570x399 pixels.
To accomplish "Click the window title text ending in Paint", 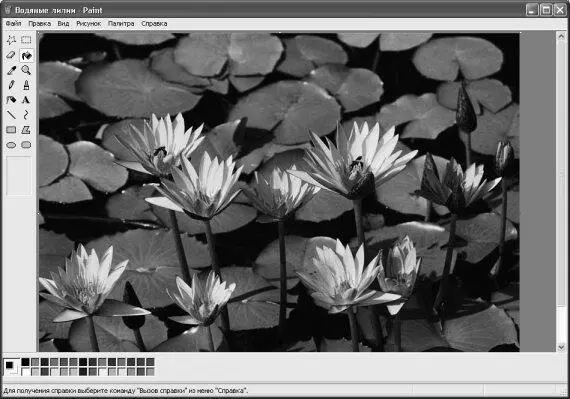I will (x=59, y=10).
